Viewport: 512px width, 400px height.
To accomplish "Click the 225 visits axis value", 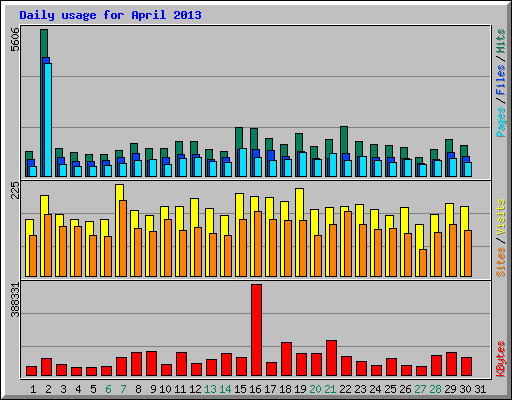I will coord(15,191).
